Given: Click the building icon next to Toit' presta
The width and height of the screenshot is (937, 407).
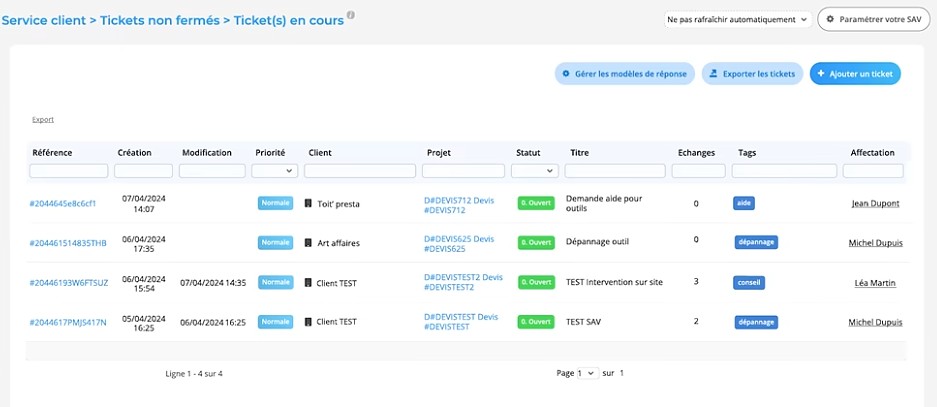Looking at the screenshot, I should [x=308, y=204].
